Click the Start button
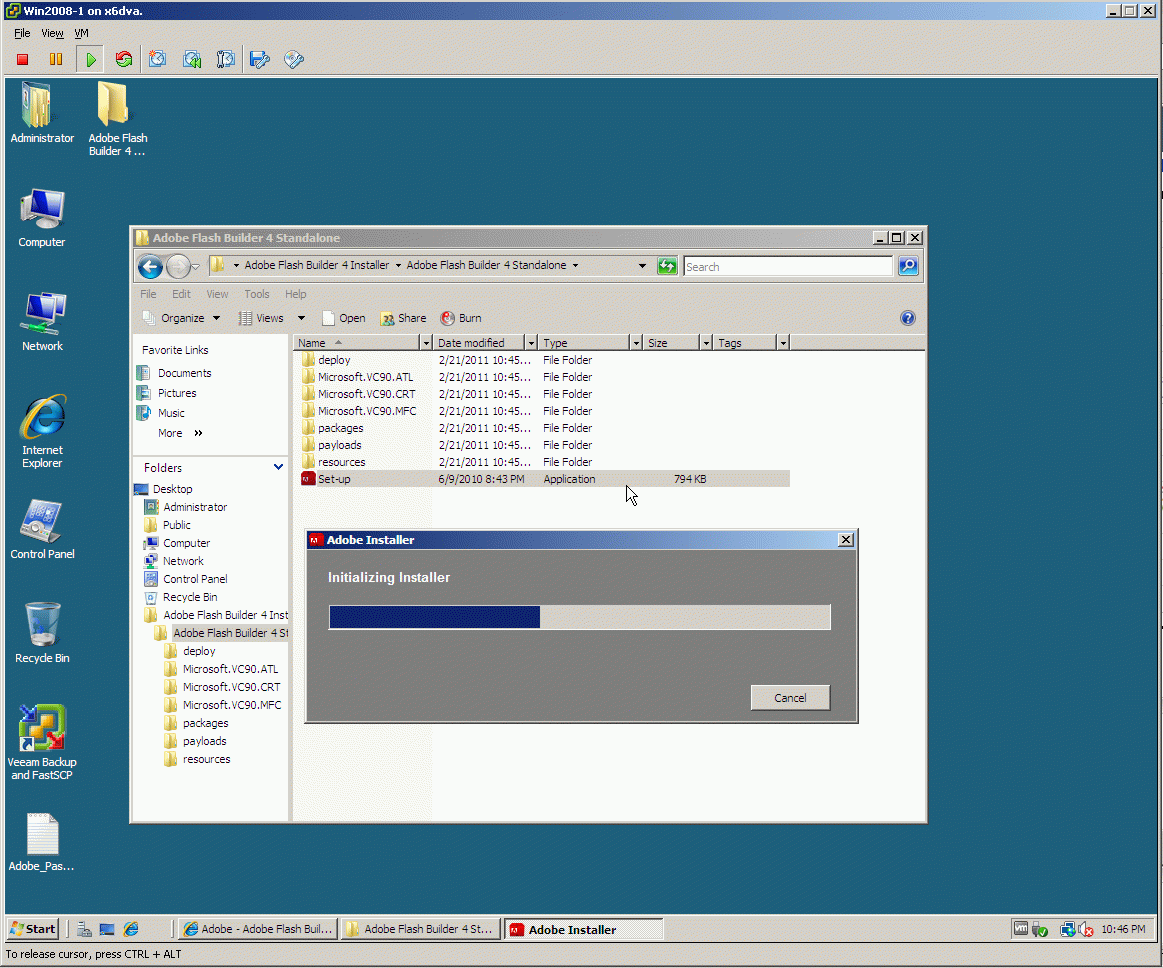1163x968 pixels. point(33,929)
